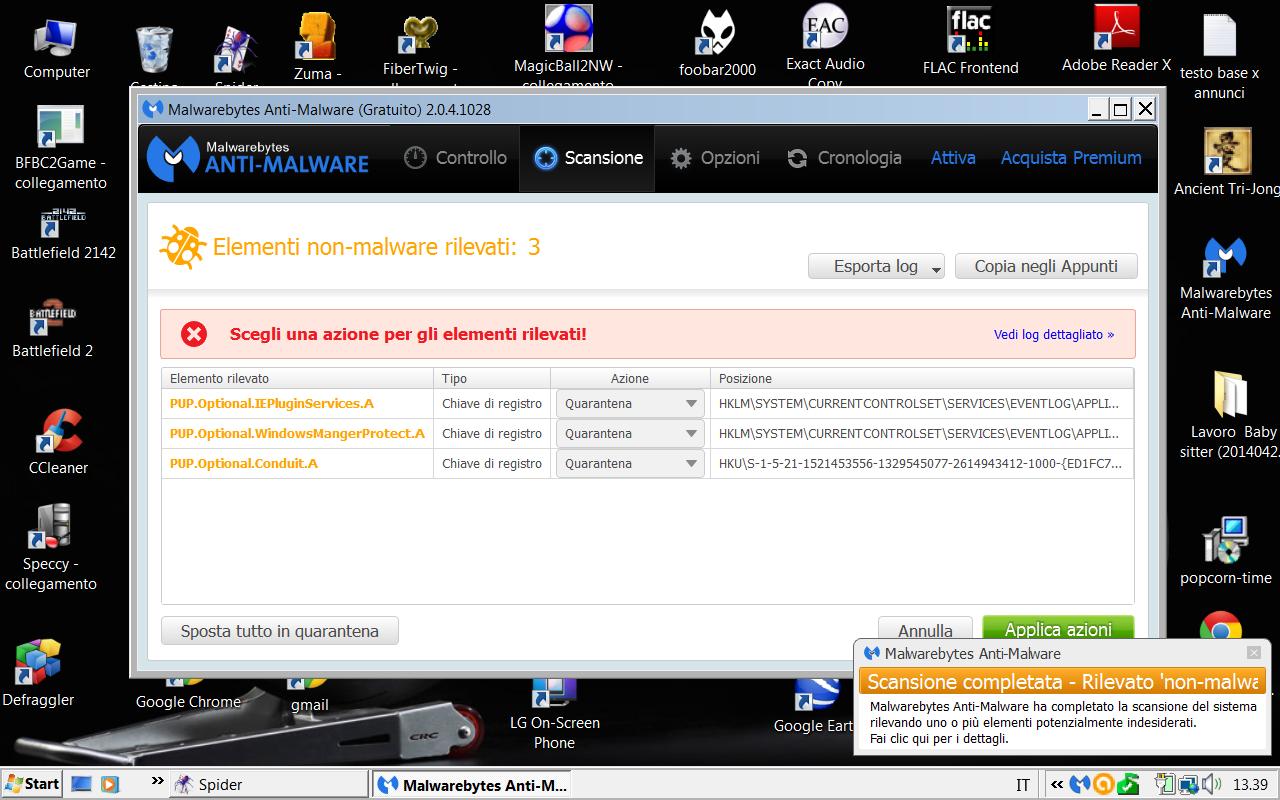
Task: Open the popcorn-time desktop icon
Action: (1225, 551)
